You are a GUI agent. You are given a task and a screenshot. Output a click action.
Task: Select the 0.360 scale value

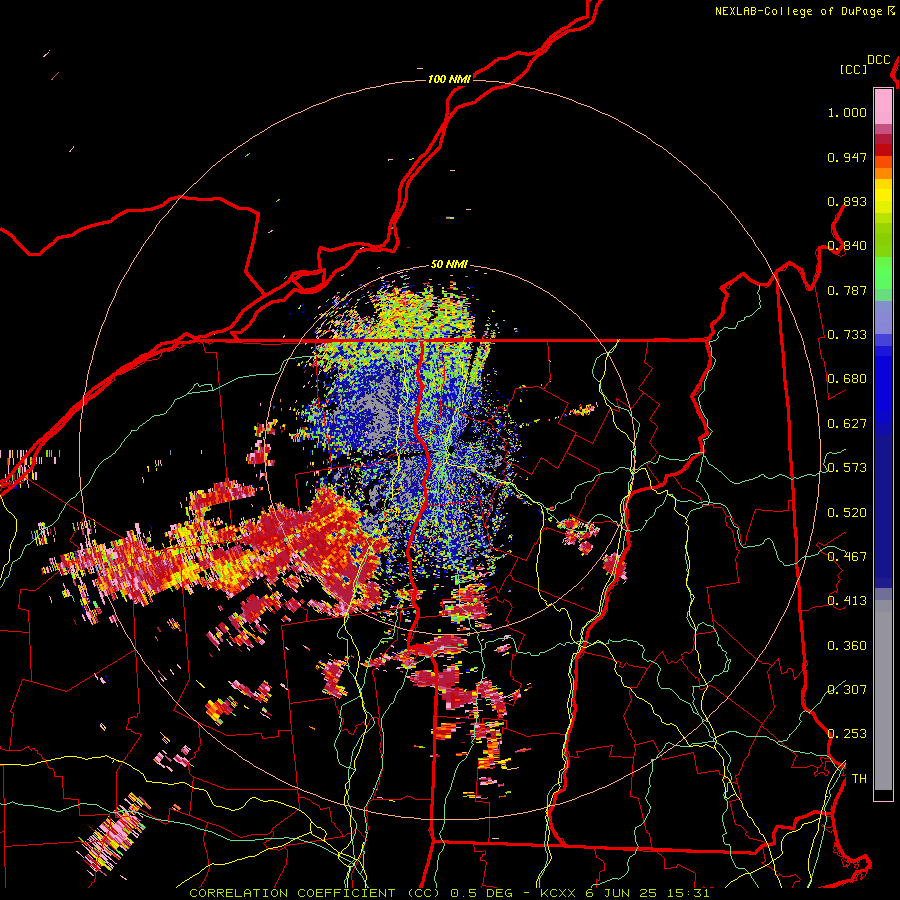click(847, 645)
